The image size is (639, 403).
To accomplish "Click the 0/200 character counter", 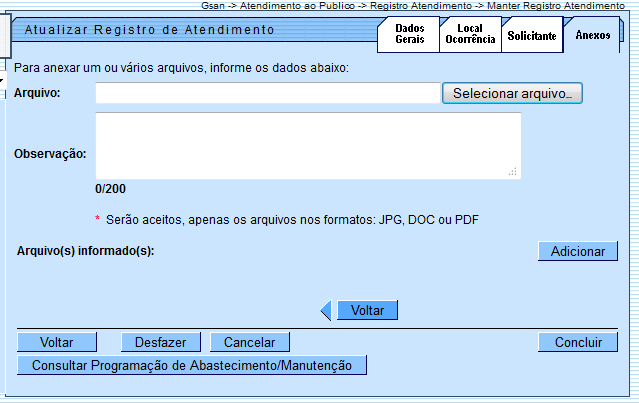I will 111,189.
